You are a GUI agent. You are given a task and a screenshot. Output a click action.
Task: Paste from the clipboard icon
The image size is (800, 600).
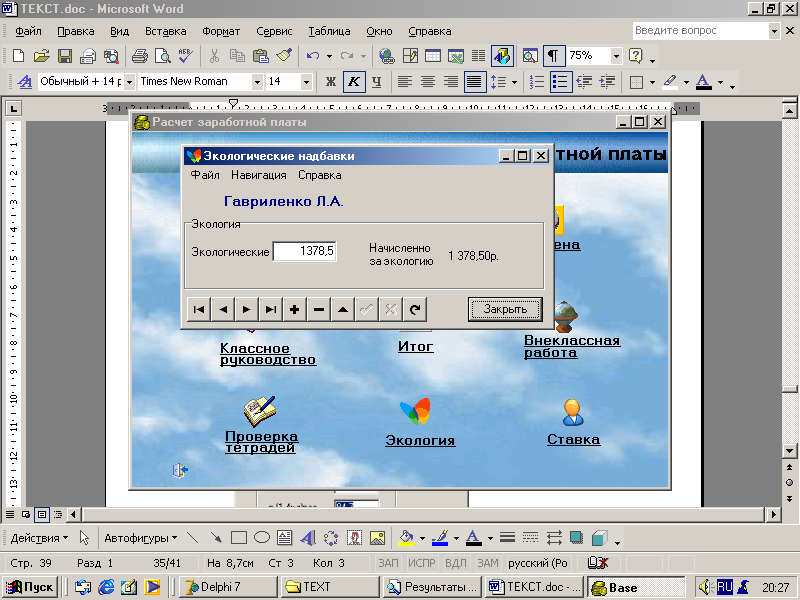click(260, 56)
